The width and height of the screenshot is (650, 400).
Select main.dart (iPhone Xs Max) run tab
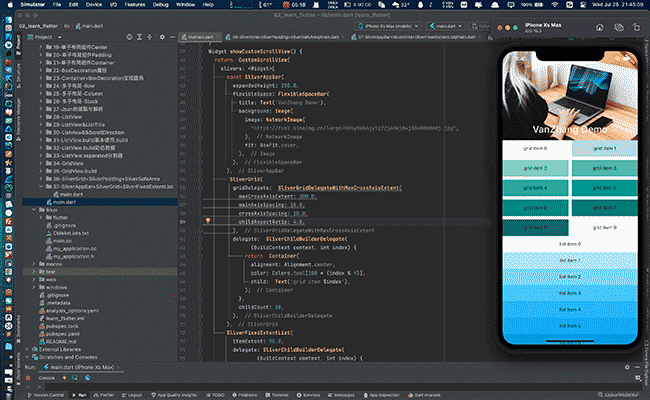click(x=81, y=367)
